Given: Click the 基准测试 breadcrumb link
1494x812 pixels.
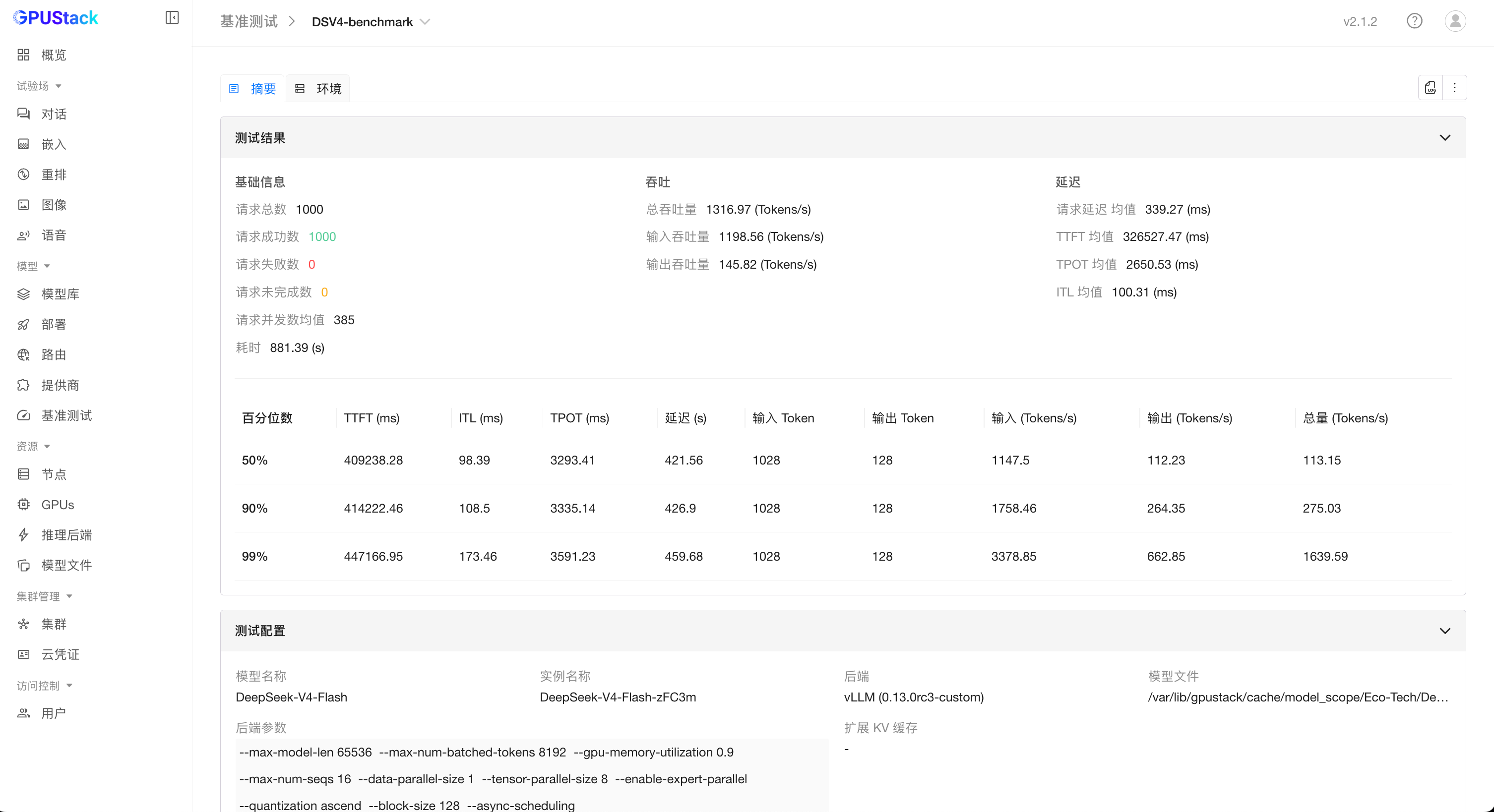Looking at the screenshot, I should 249,22.
